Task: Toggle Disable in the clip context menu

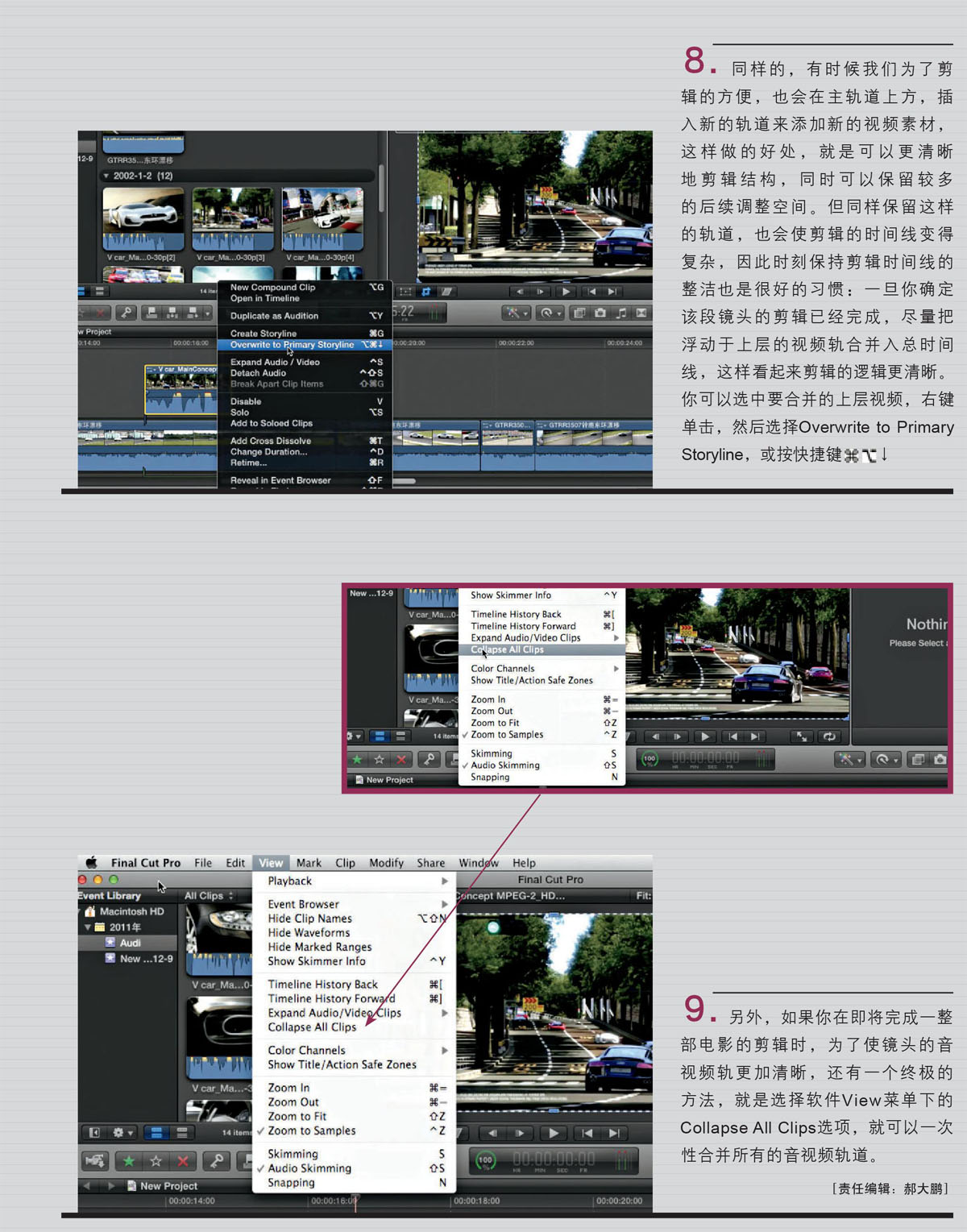Action: 305,401
